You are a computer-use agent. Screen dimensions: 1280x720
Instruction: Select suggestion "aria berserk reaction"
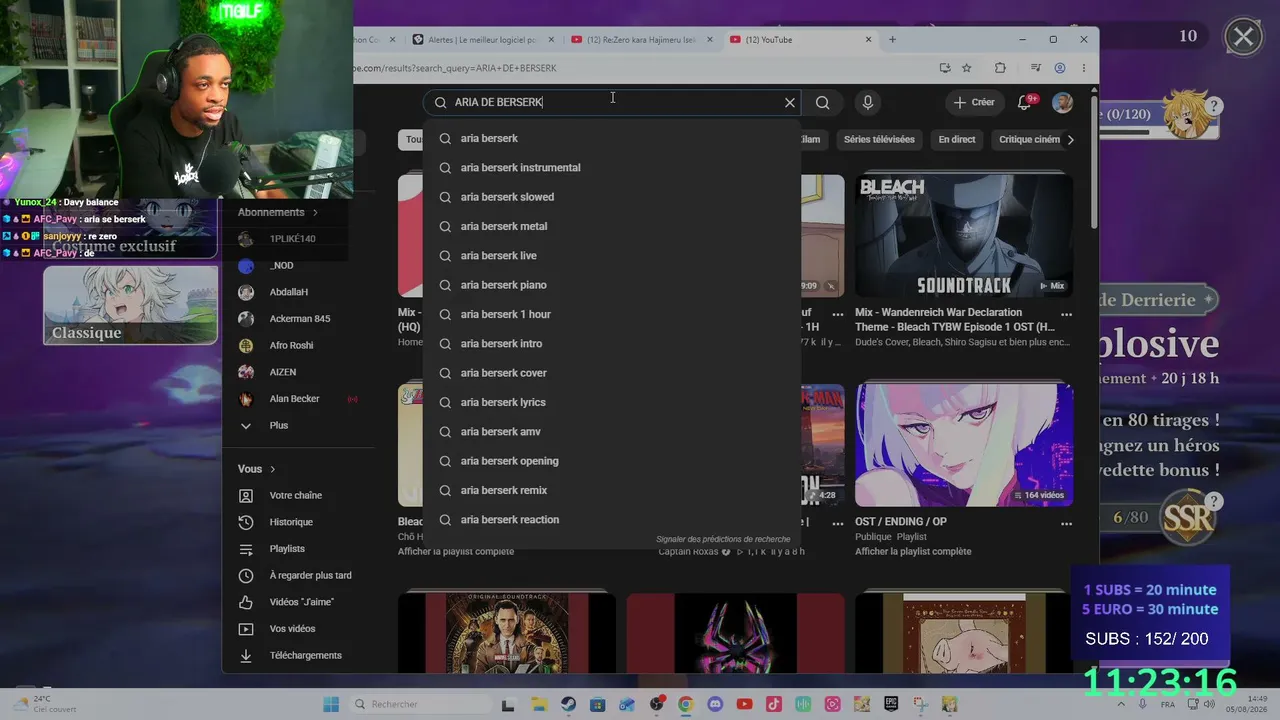pyautogui.click(x=612, y=520)
